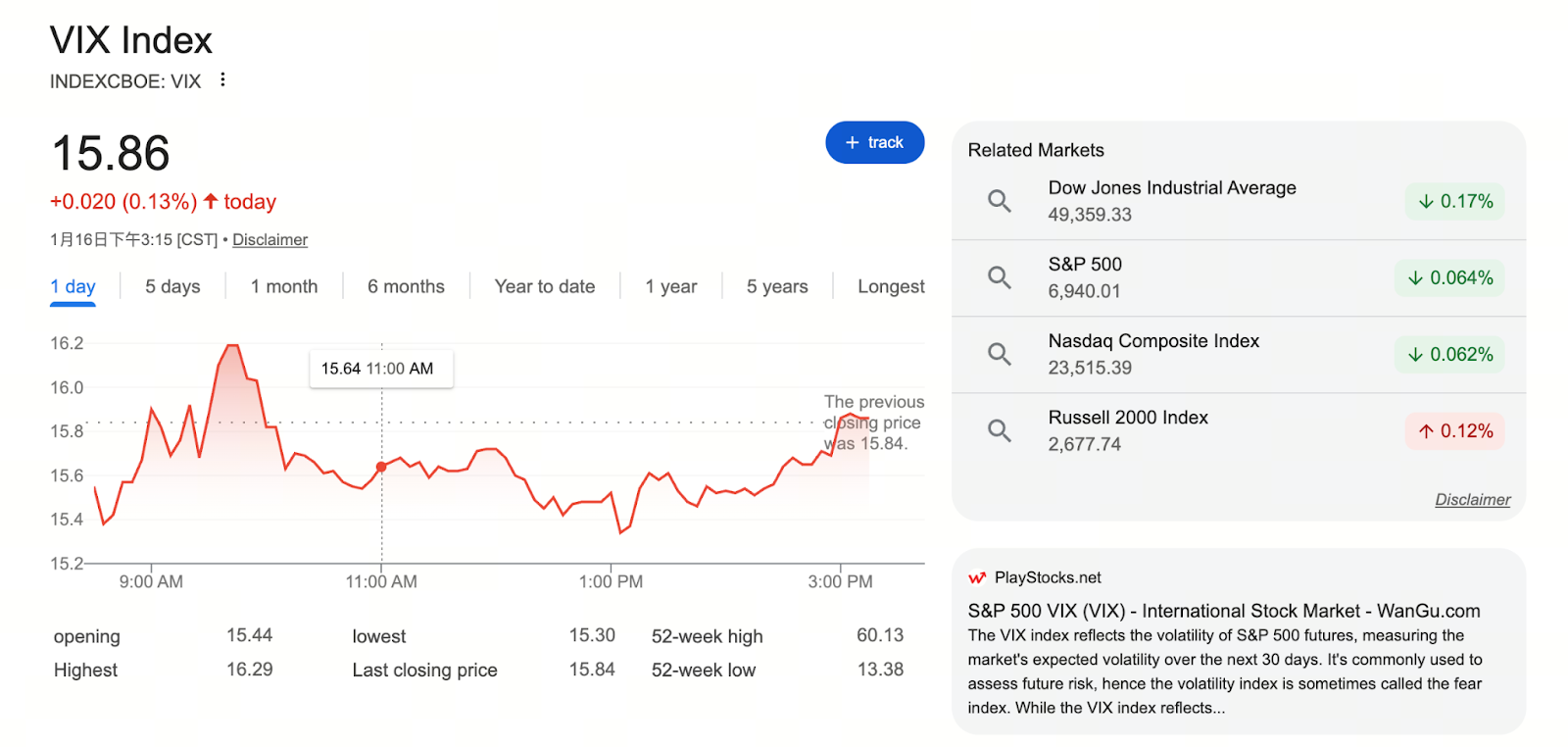1568x747 pixels.
Task: Open the S&P 500 VIX WanGu.com result
Action: pos(1223,611)
